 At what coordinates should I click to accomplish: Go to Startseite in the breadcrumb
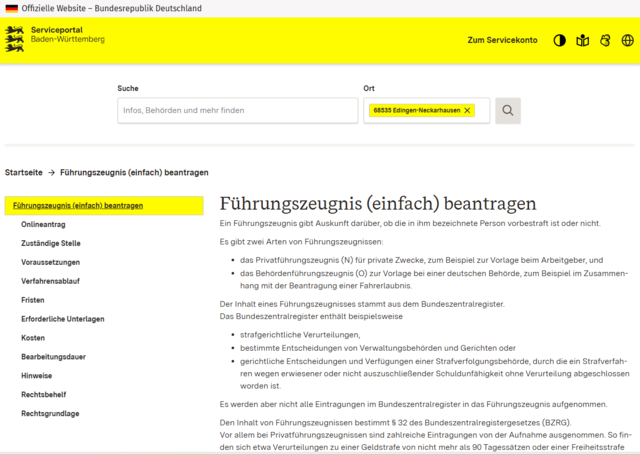[23, 172]
